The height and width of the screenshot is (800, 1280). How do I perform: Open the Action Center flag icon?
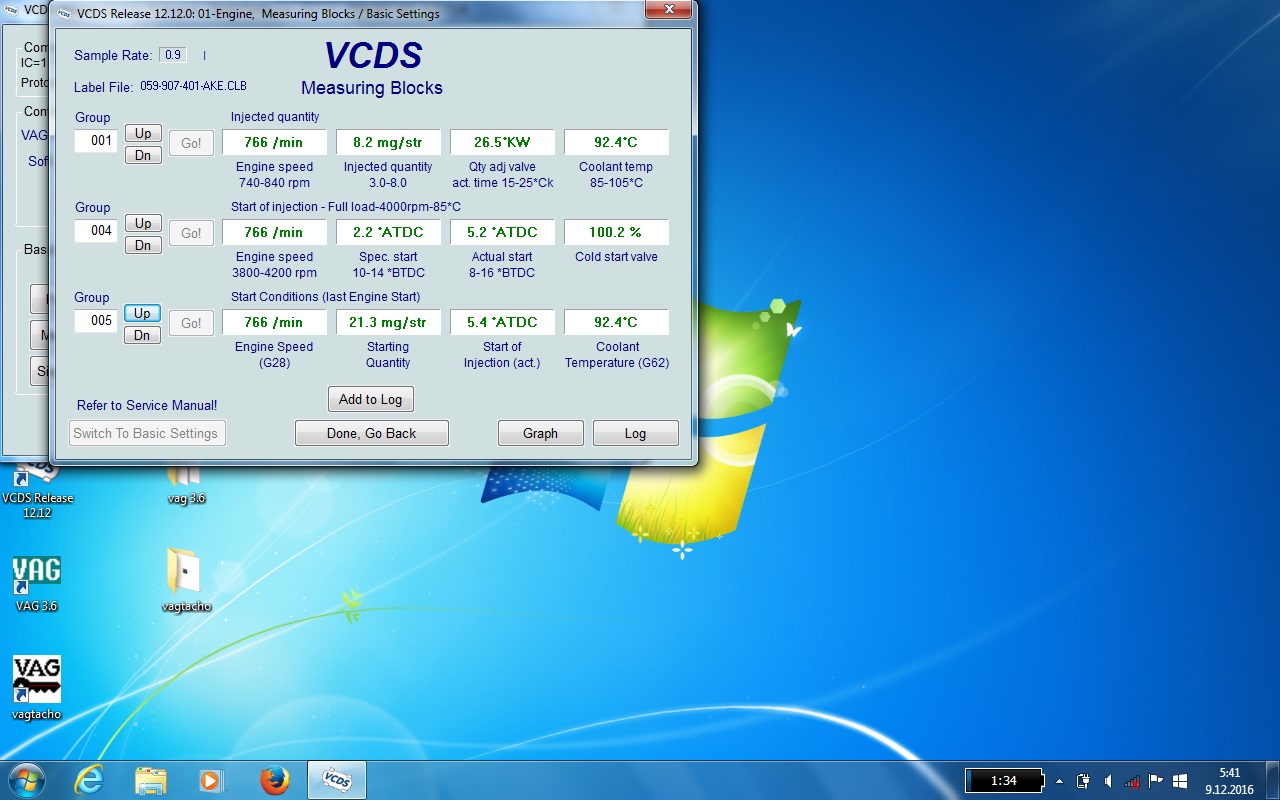1156,780
